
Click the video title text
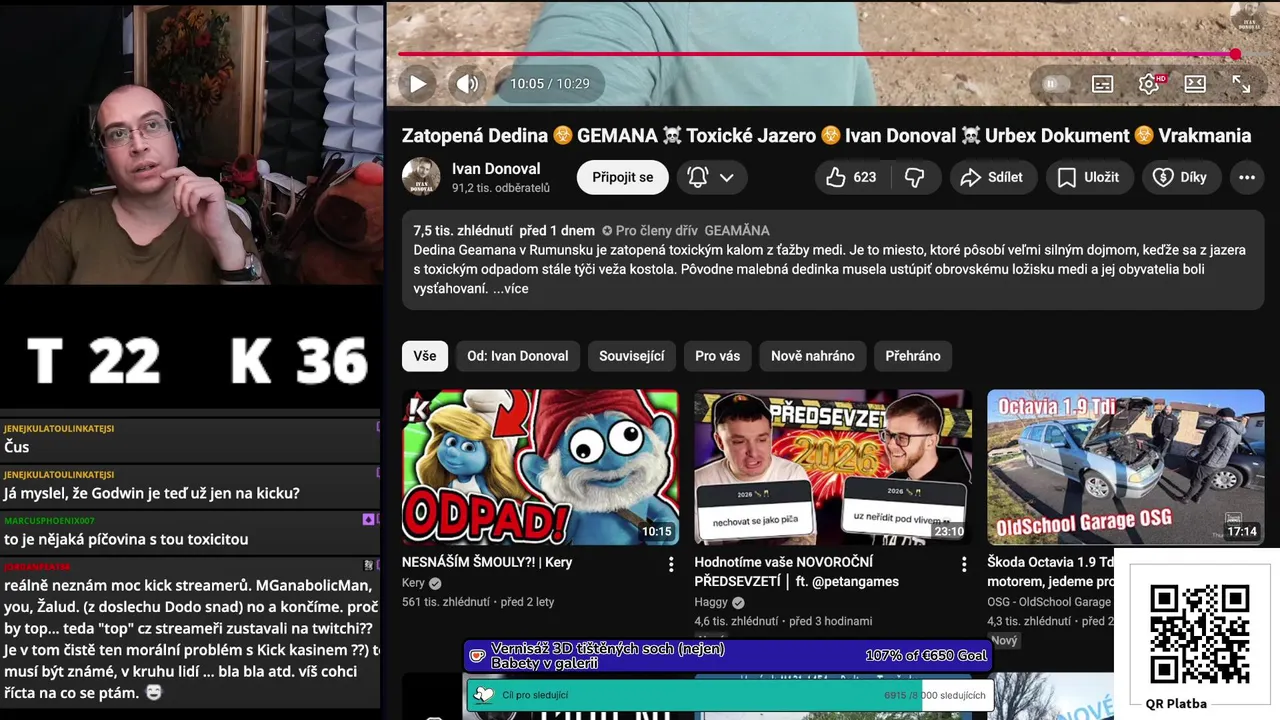(x=826, y=135)
